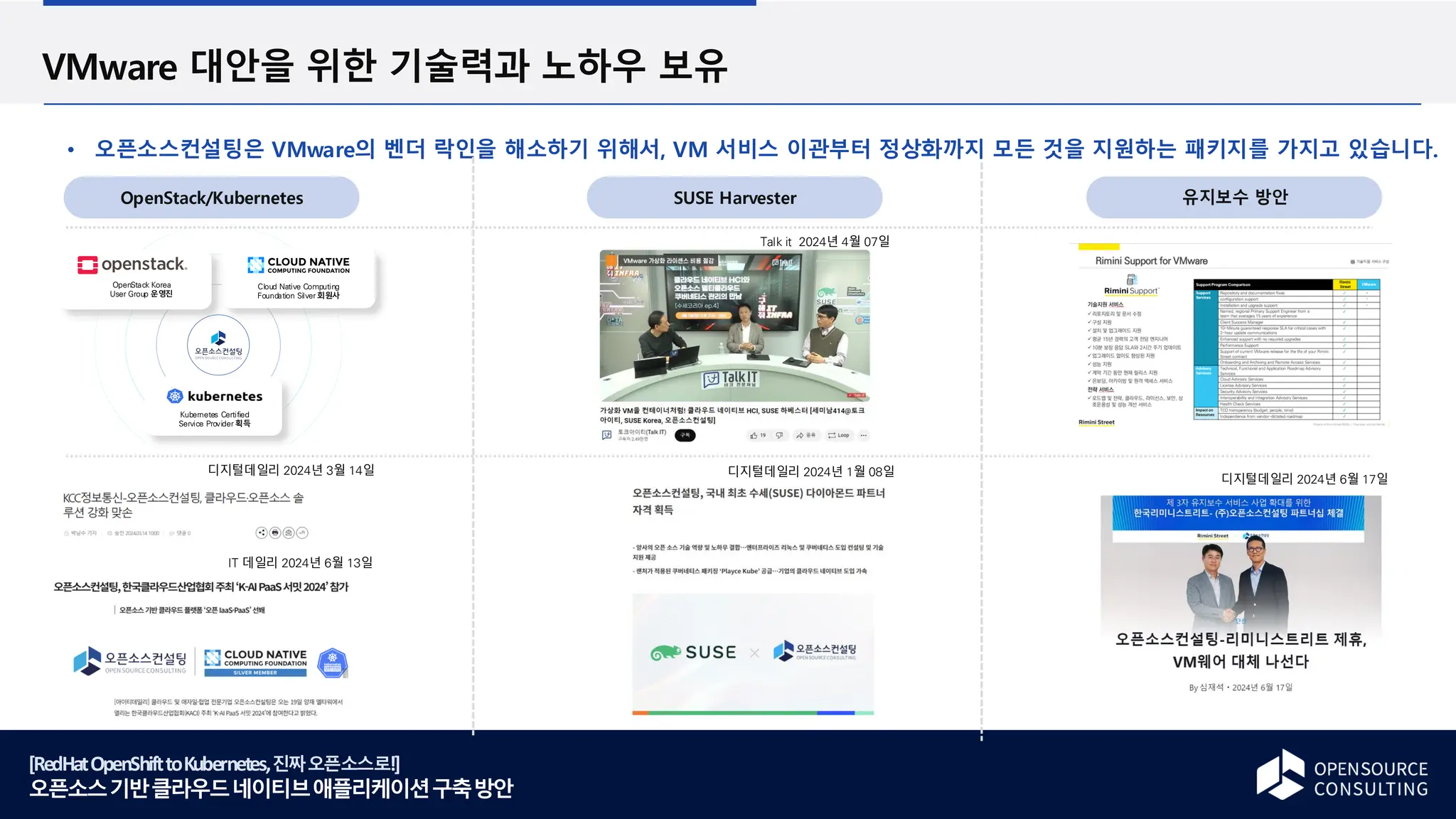Click the 토크아이티(Talk IT) channel name
The width and height of the screenshot is (1456, 819).
pyautogui.click(x=642, y=432)
